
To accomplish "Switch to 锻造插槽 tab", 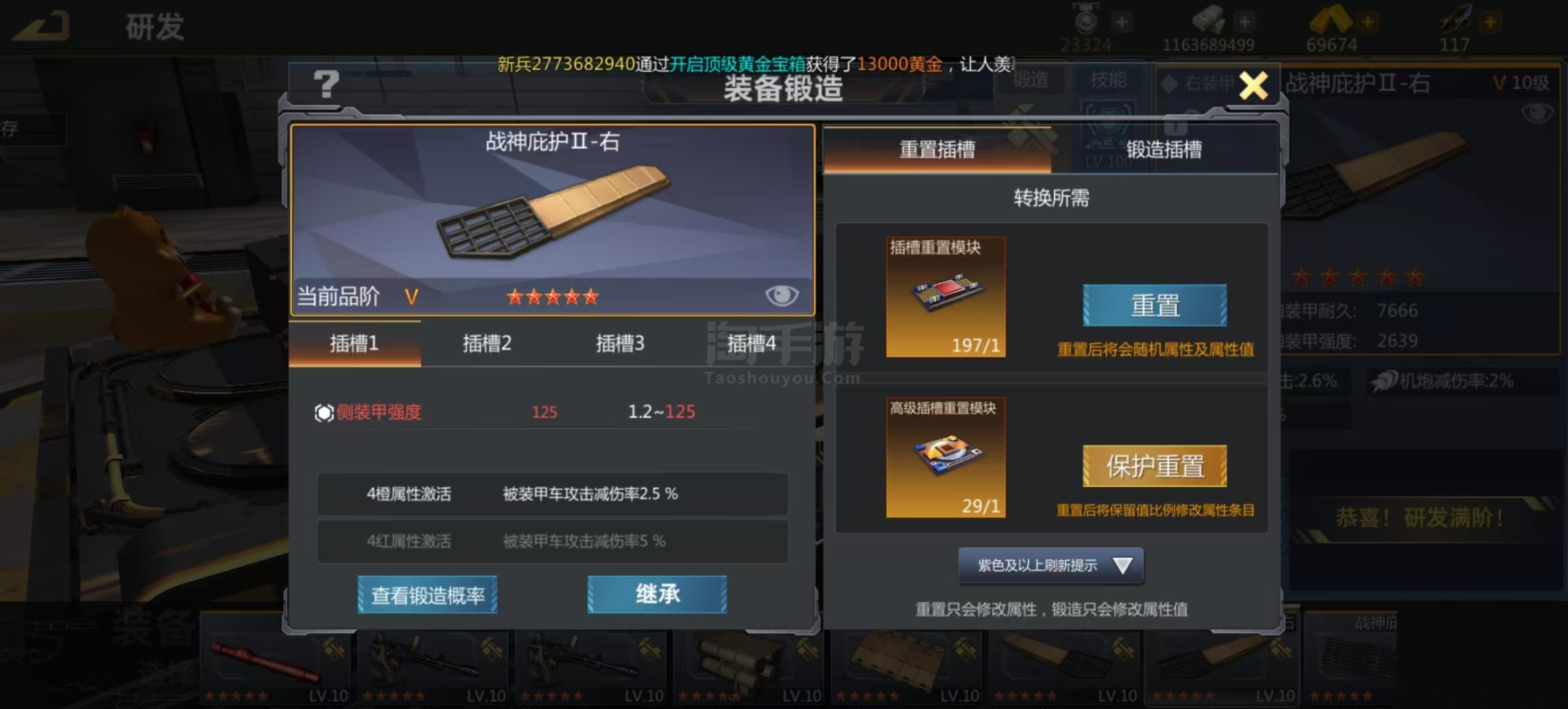I will click(1164, 149).
